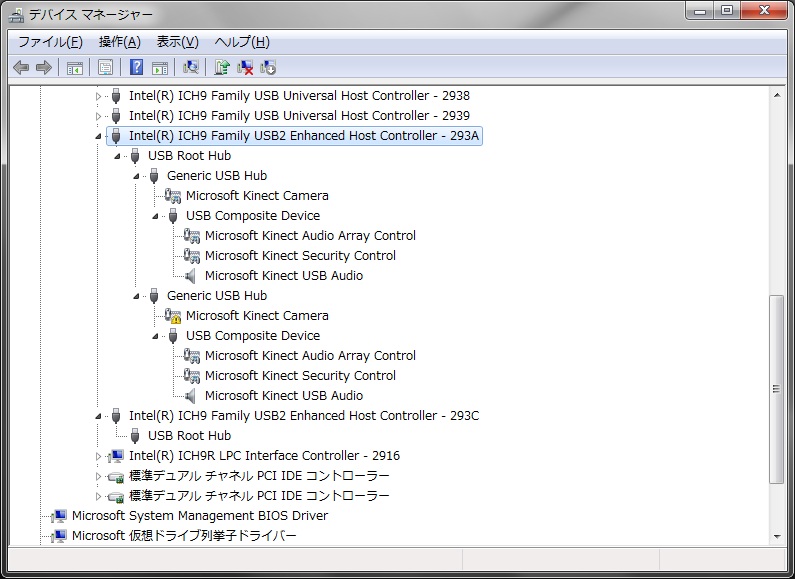Expand the ICH9R LPC Interface Controller node
This screenshot has width=795, height=579.
pyautogui.click(x=98, y=456)
